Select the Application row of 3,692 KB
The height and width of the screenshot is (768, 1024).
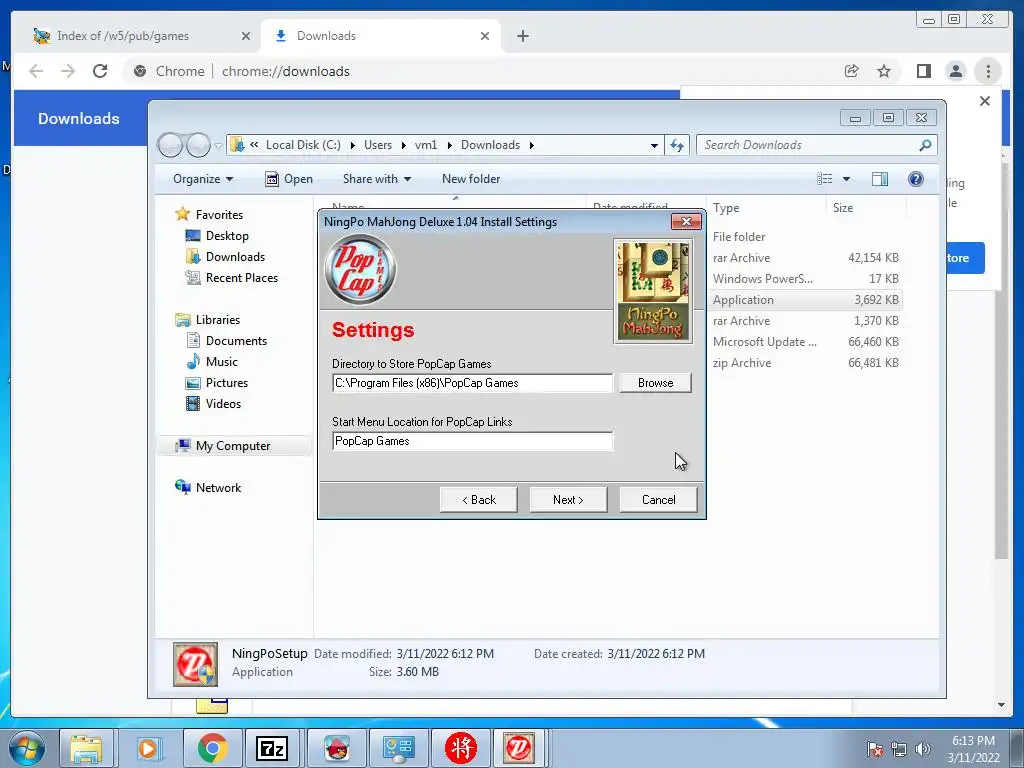pos(805,300)
